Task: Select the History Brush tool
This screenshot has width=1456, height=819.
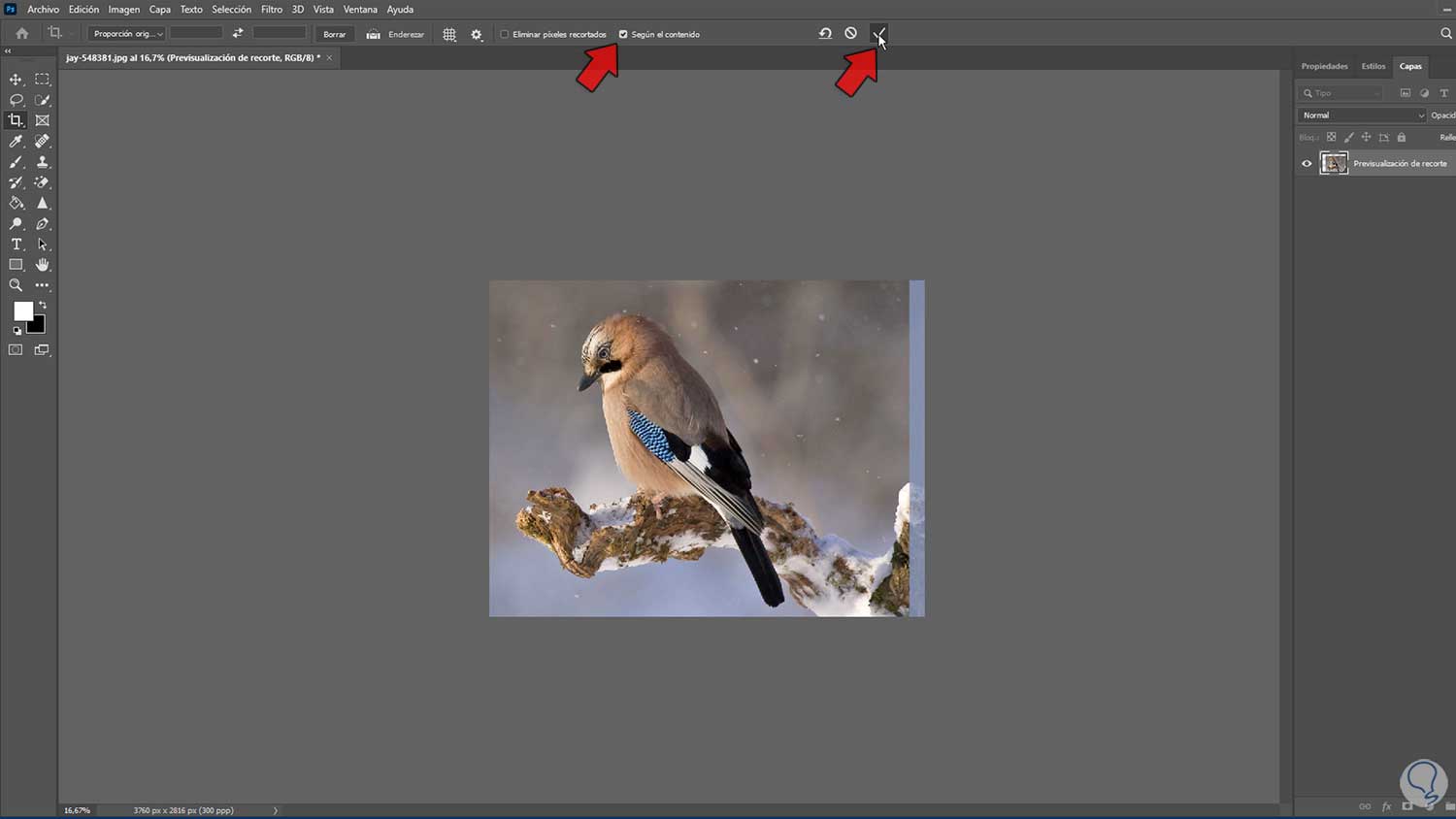Action: pyautogui.click(x=16, y=182)
